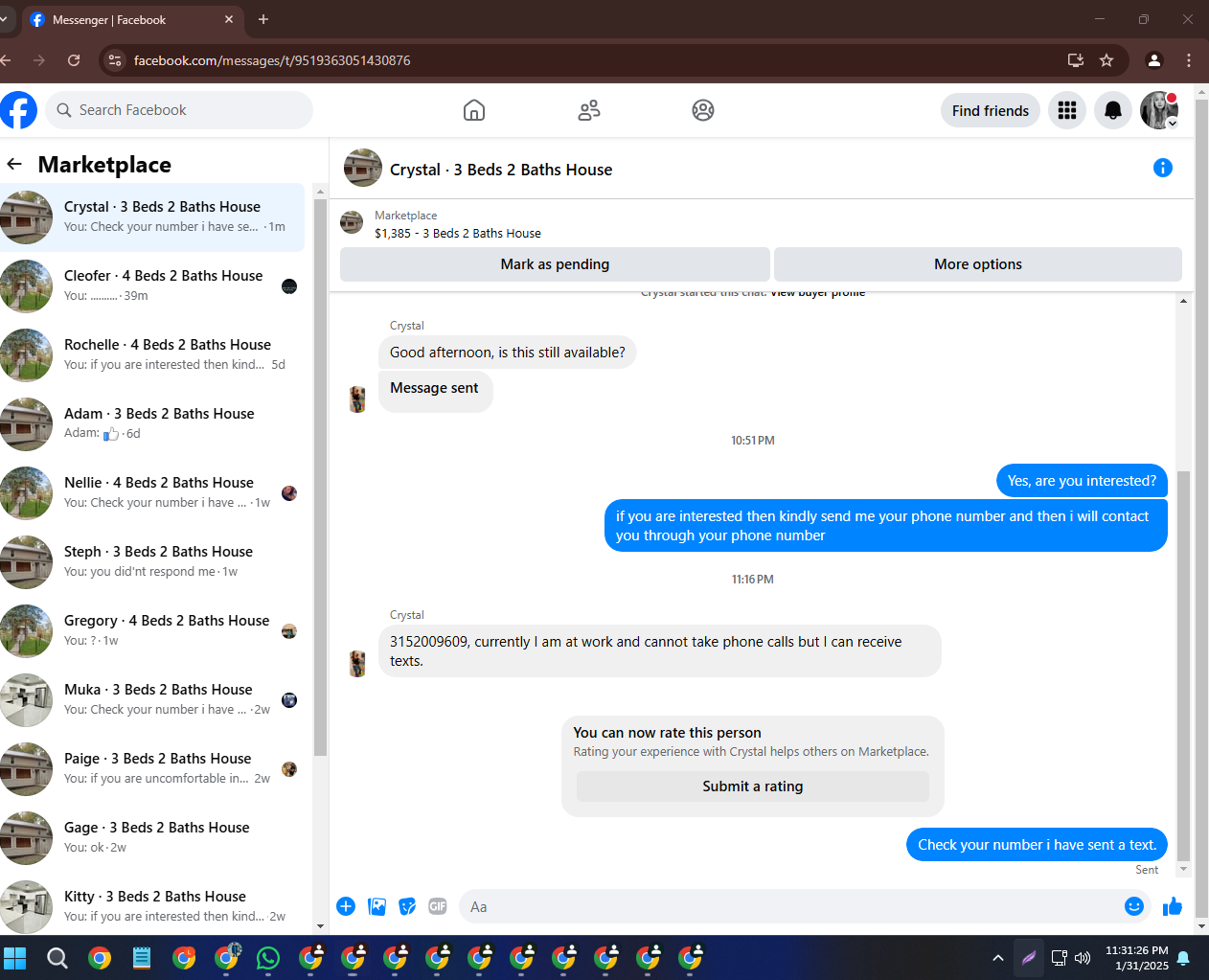Click the address bar URL
The height and width of the screenshot is (980, 1209).
click(272, 60)
